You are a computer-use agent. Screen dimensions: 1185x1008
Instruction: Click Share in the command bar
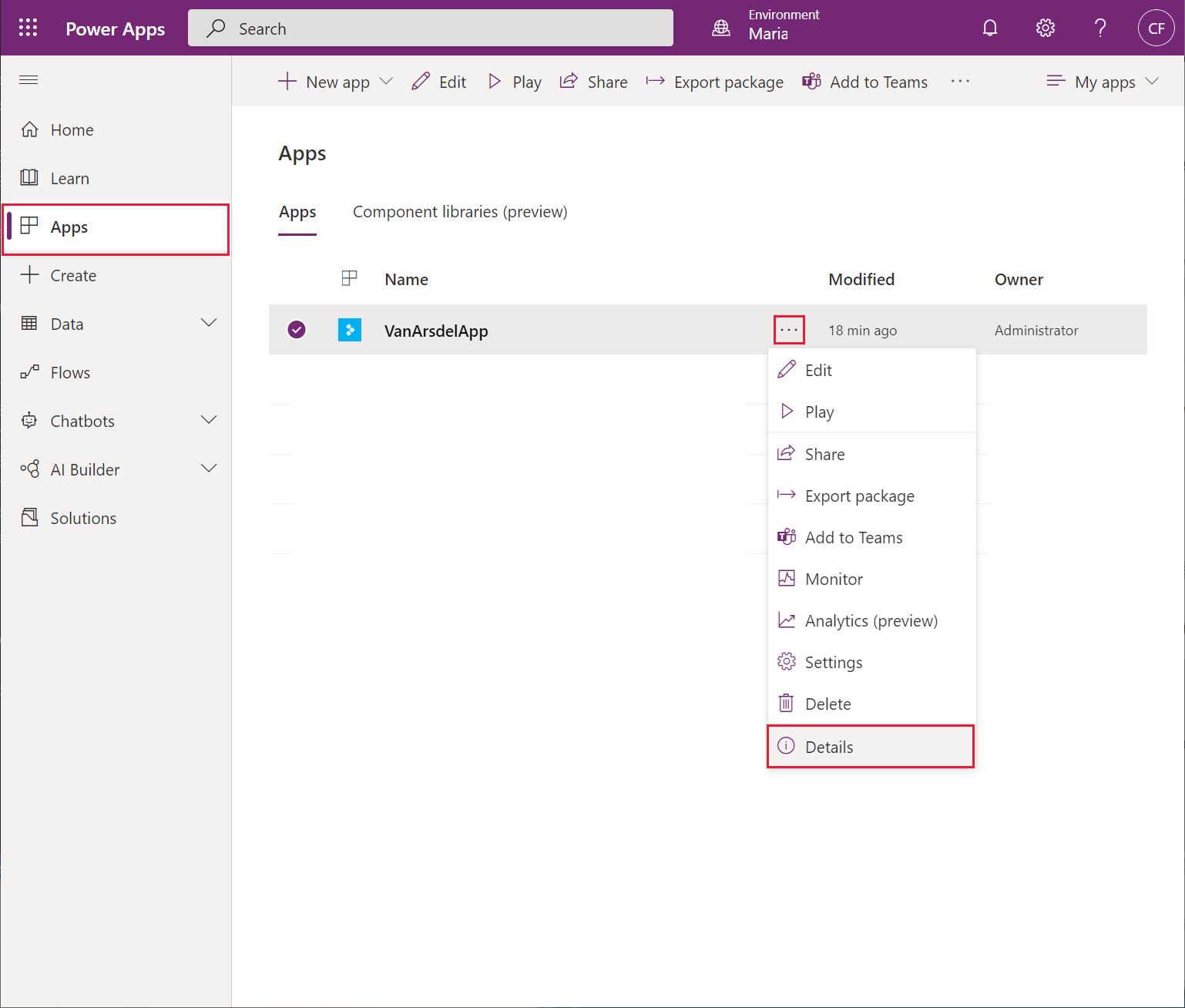point(593,82)
